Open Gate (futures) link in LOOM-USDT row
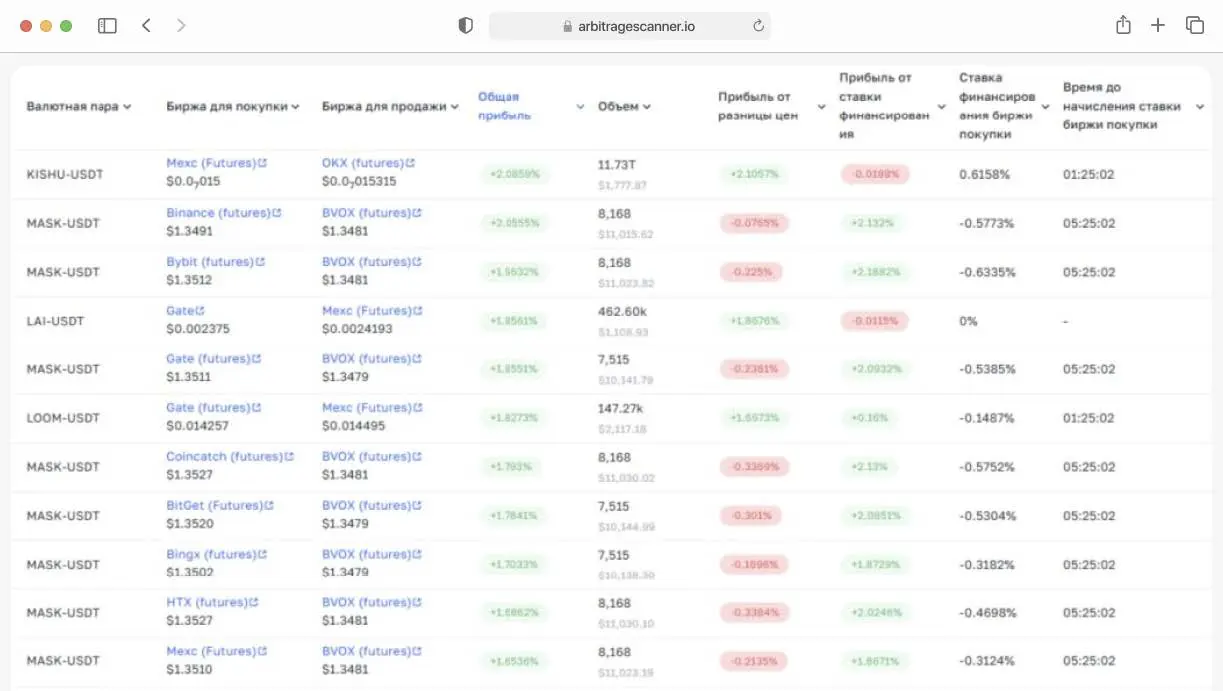 pyautogui.click(x=208, y=408)
